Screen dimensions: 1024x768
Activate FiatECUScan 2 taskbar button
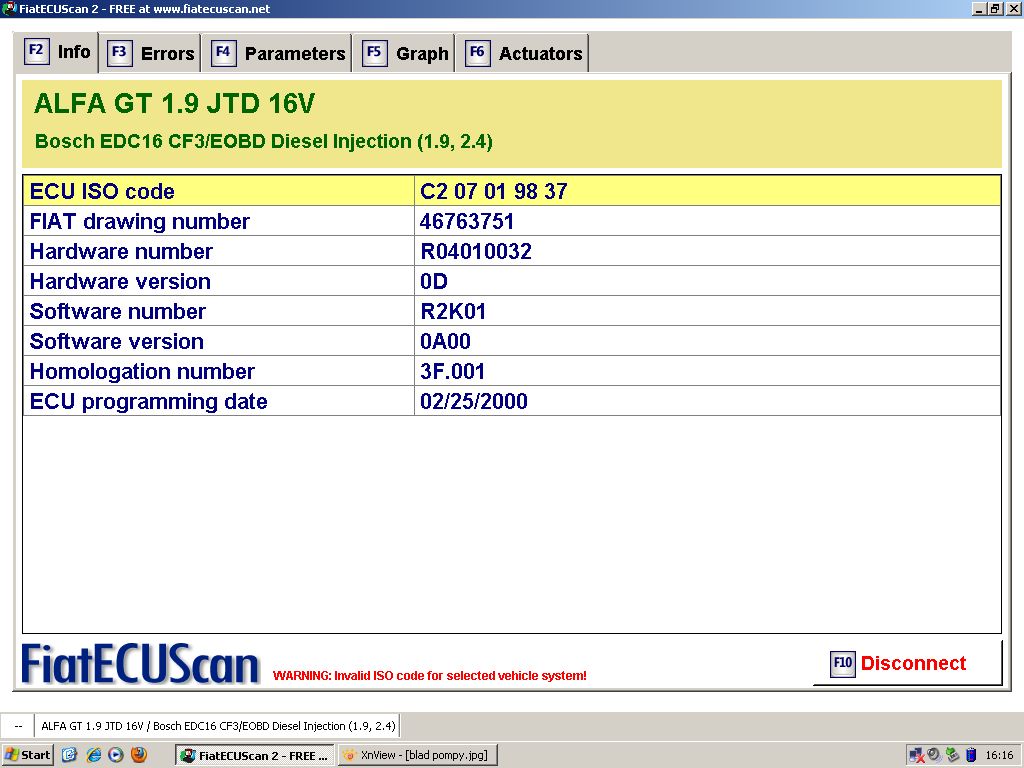click(255, 755)
